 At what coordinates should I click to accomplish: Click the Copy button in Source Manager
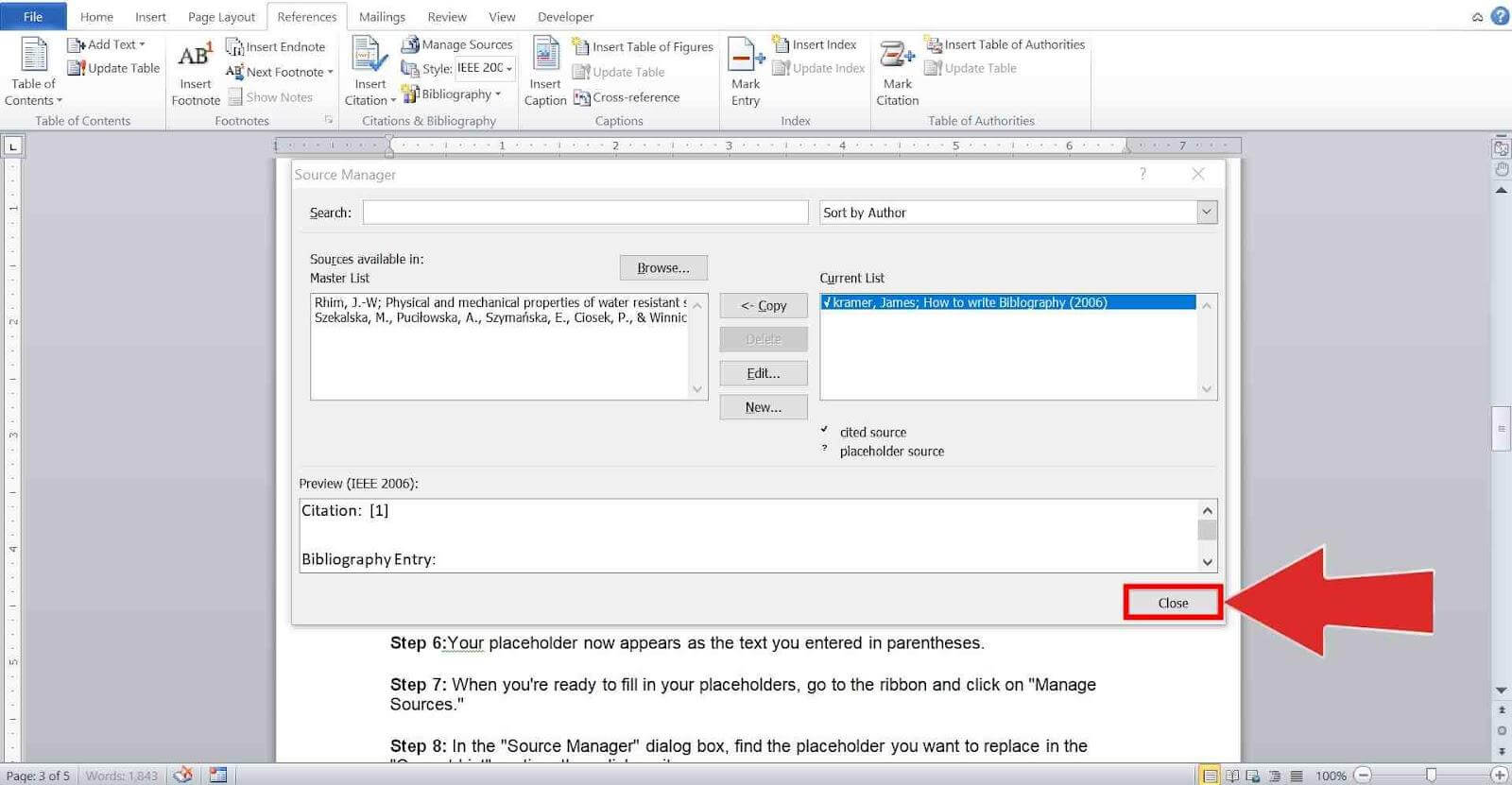point(764,305)
